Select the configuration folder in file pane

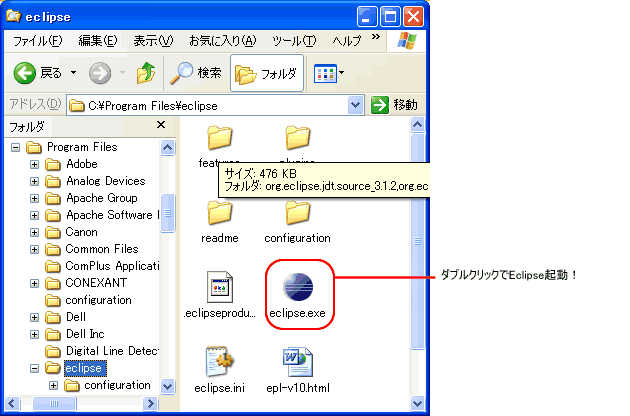(x=297, y=212)
